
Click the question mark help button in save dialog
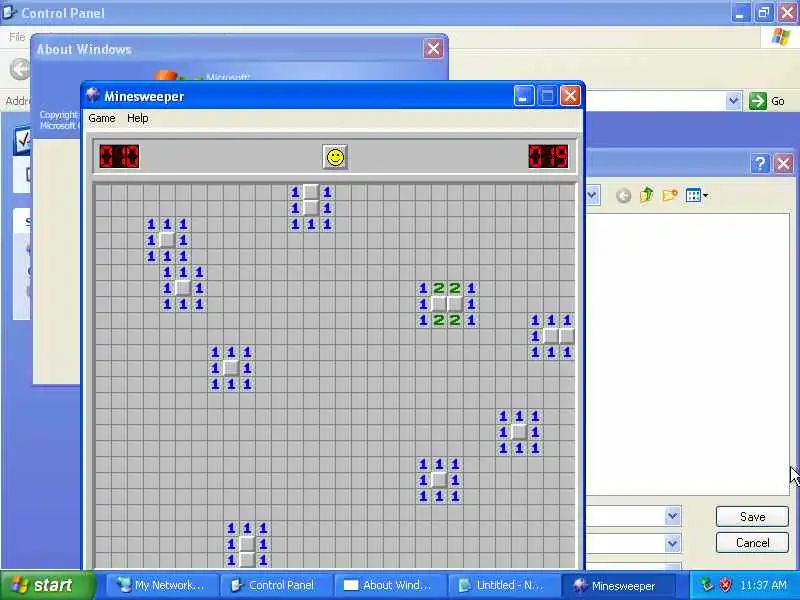760,164
